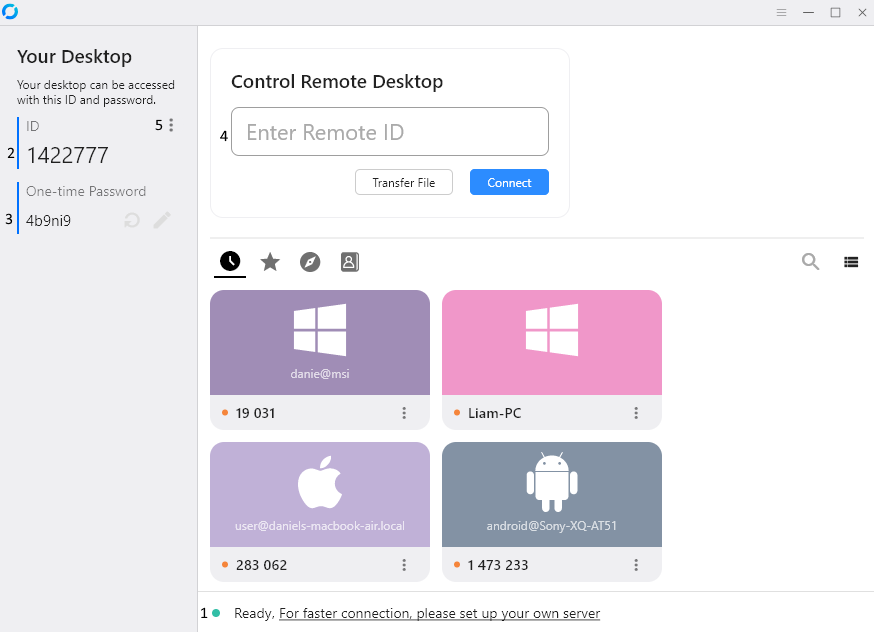Click inside the Enter Remote ID field

389,131
